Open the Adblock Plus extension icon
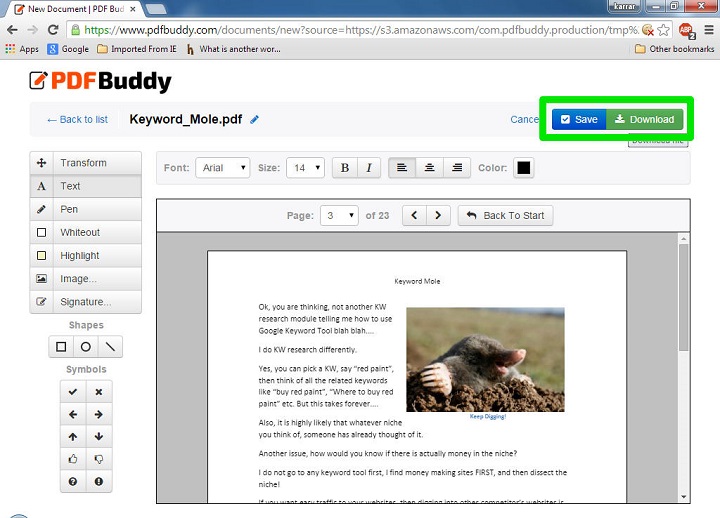 tap(686, 30)
